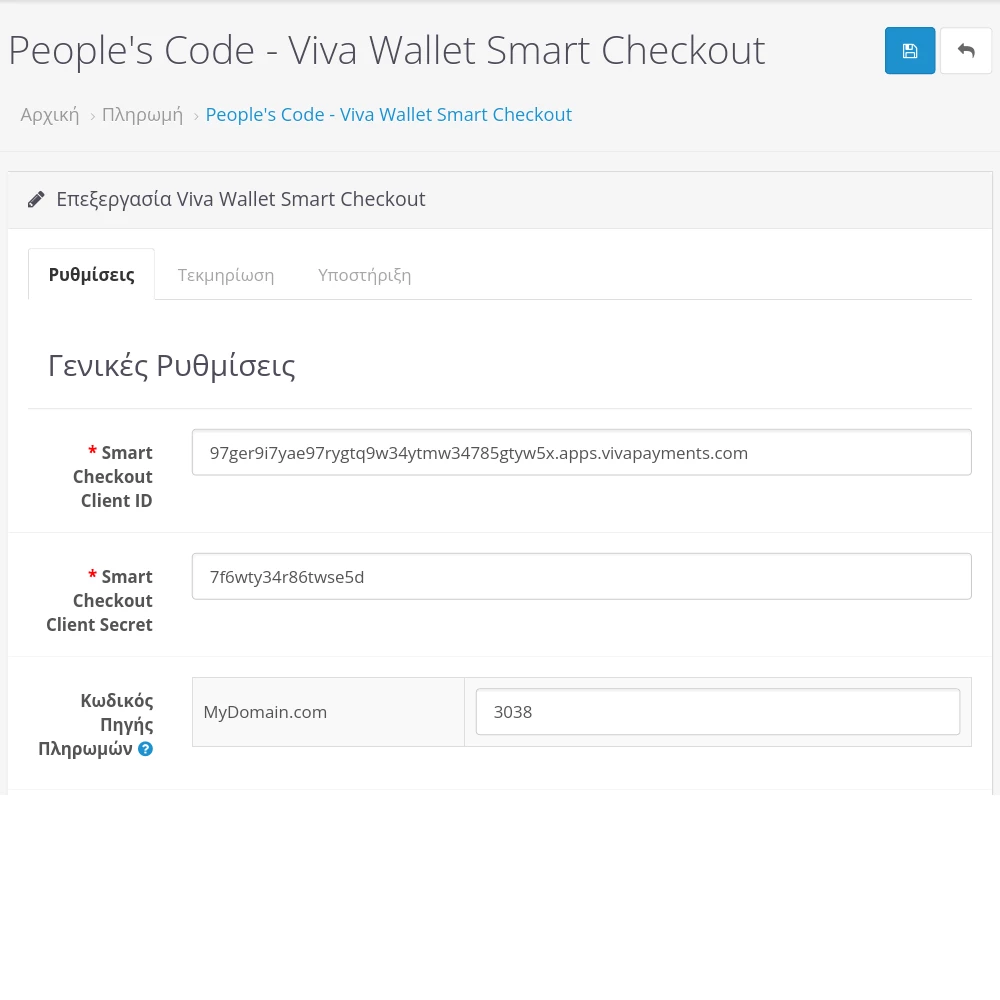The image size is (1000, 1000).
Task: Go to the Αρχική breadcrumb link
Action: [x=50, y=115]
